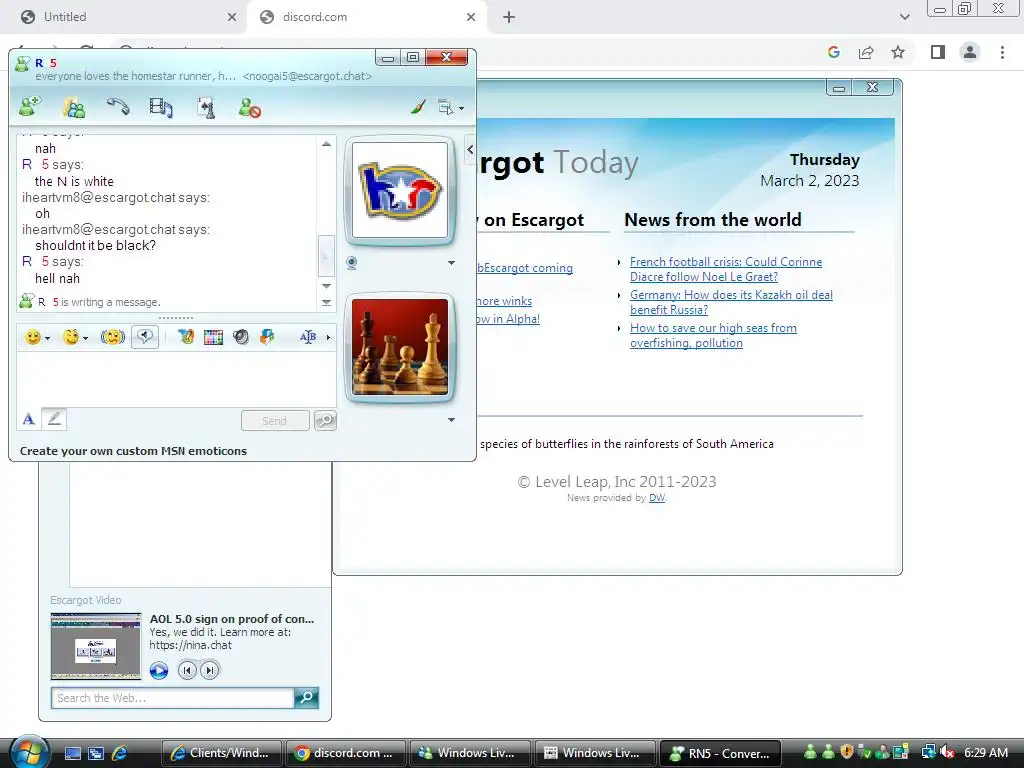1024x768 pixels.
Task: Click the speaker sound icon in chat toolbar
Action: click(x=241, y=337)
